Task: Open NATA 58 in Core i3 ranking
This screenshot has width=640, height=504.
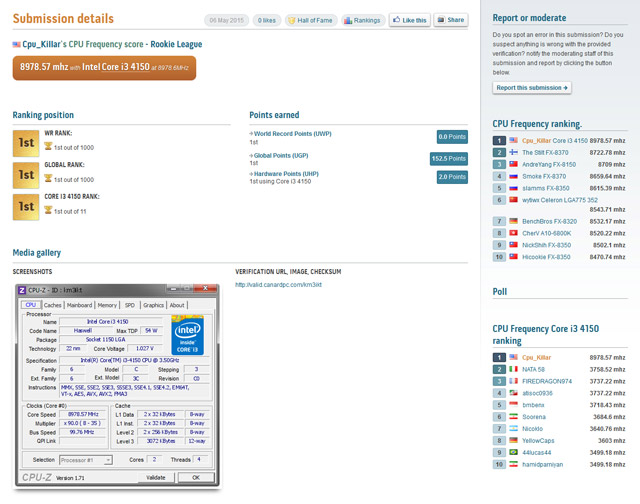Action: (533, 369)
